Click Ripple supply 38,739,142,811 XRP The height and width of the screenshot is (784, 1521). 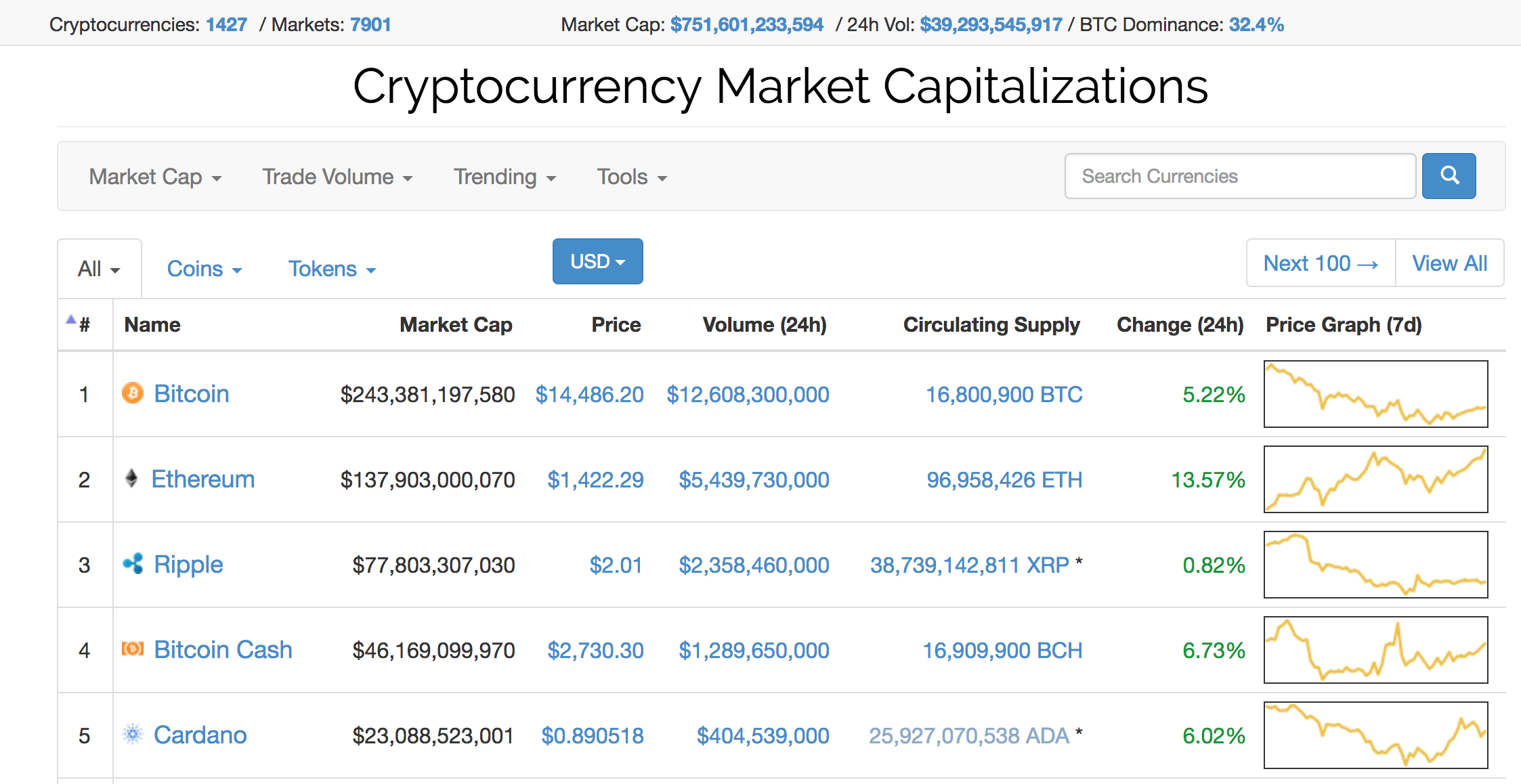(x=969, y=565)
